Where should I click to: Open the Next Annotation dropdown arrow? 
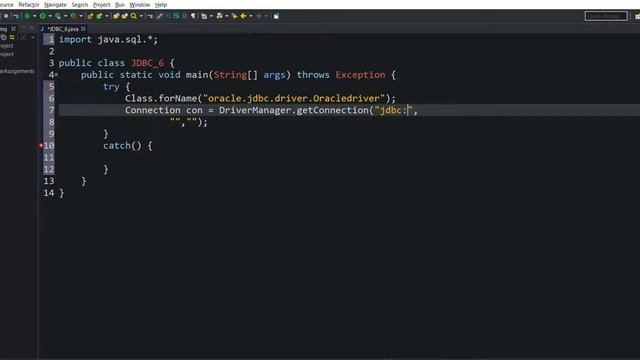211,16
